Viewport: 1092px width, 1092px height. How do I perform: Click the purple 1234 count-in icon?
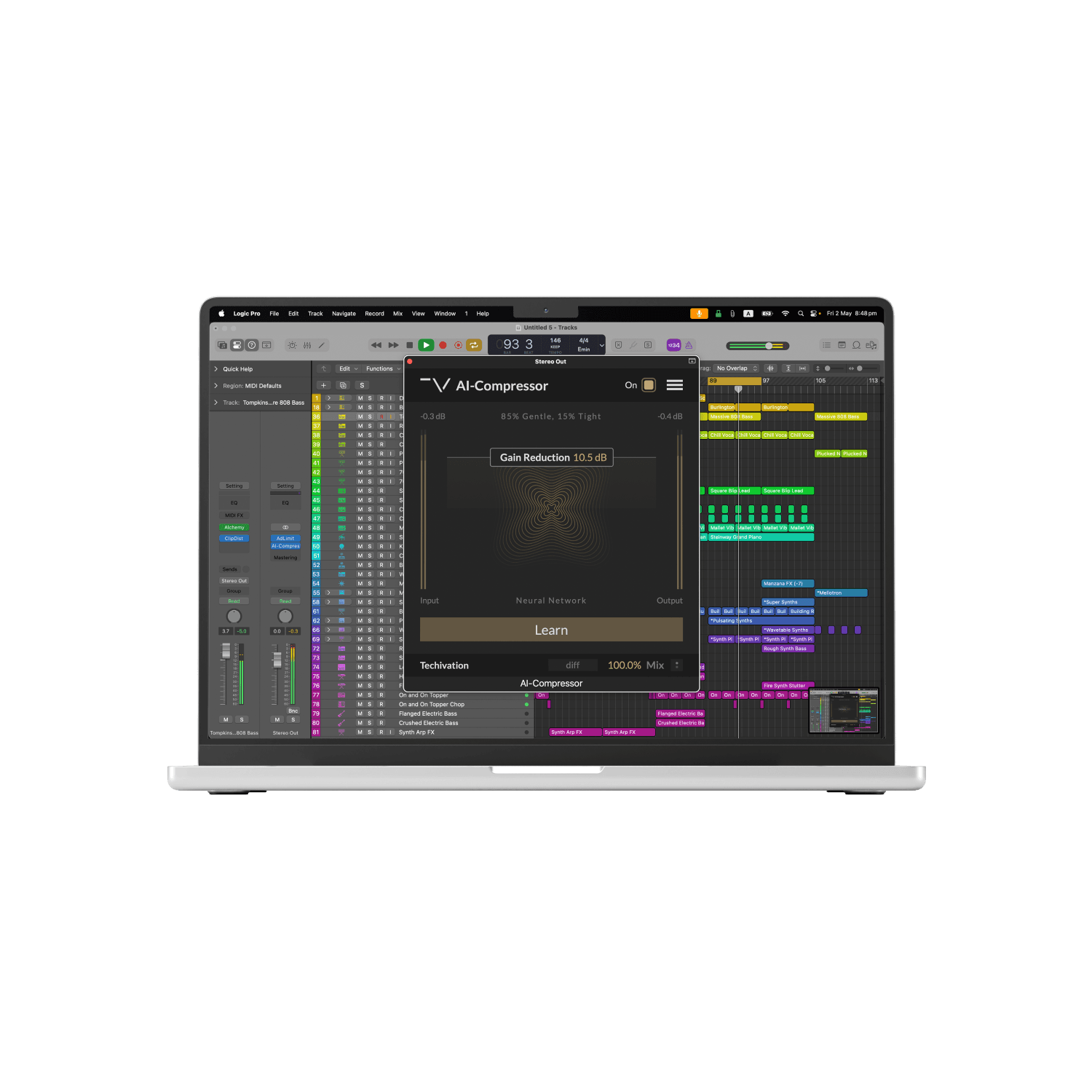tap(673, 345)
